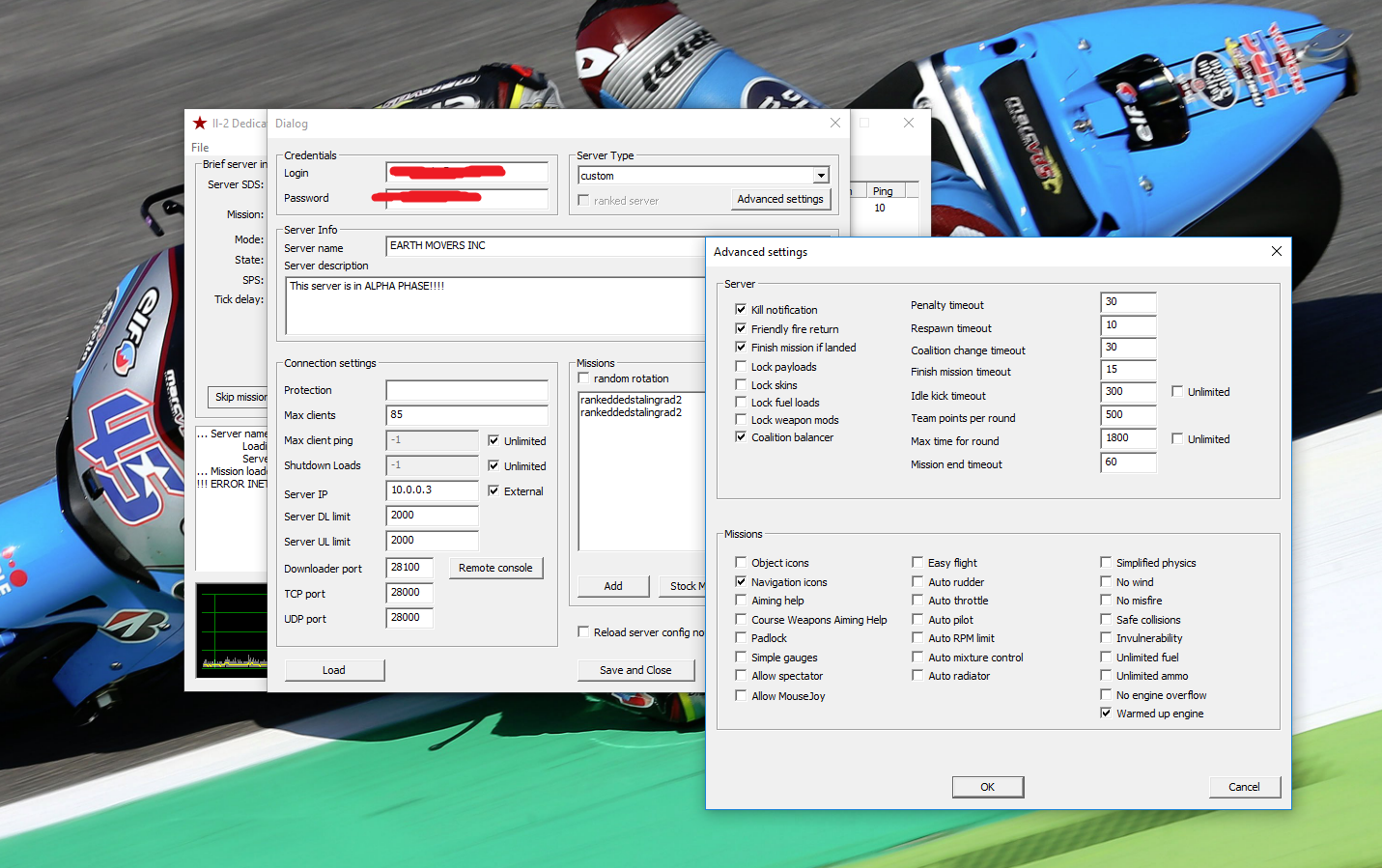This screenshot has height=868, width=1382.
Task: Toggle the ranked server checkbox
Action: (x=583, y=200)
